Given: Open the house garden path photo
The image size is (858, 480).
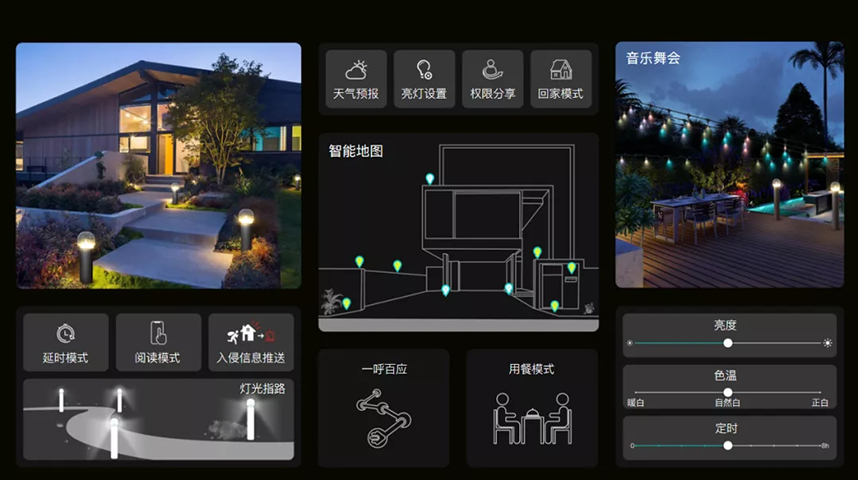Looking at the screenshot, I should 159,166.
